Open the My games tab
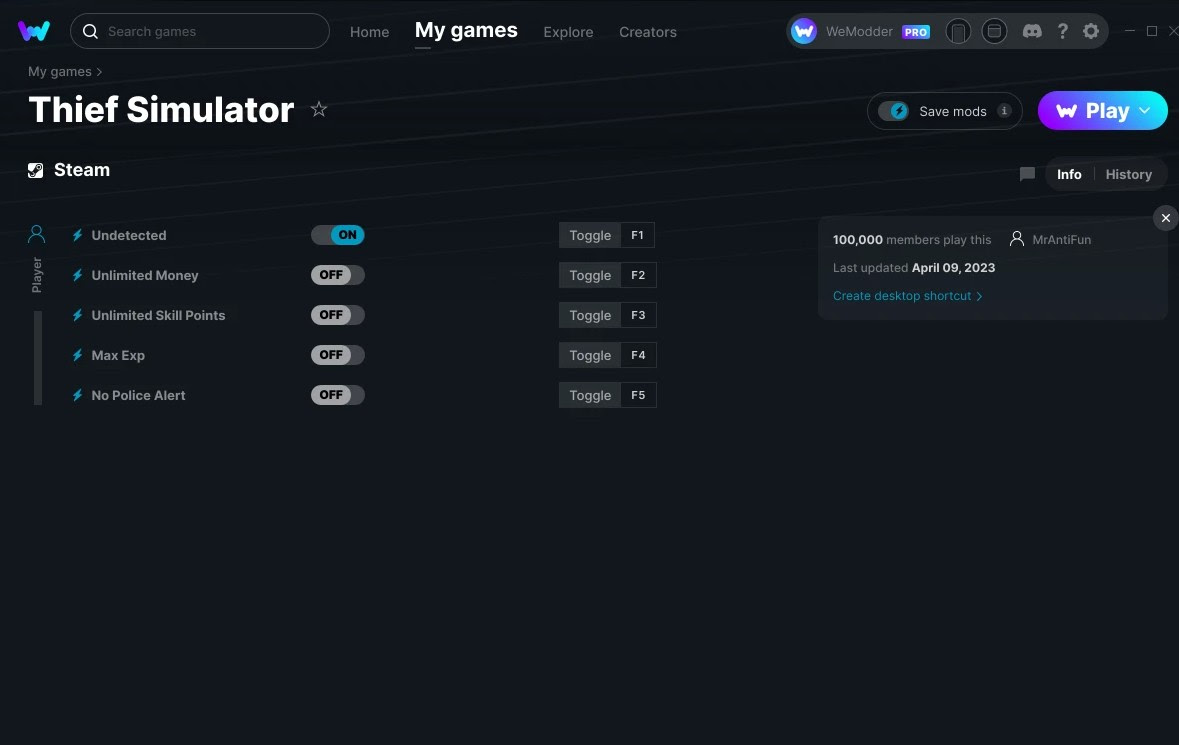The image size is (1179, 745). (466, 30)
